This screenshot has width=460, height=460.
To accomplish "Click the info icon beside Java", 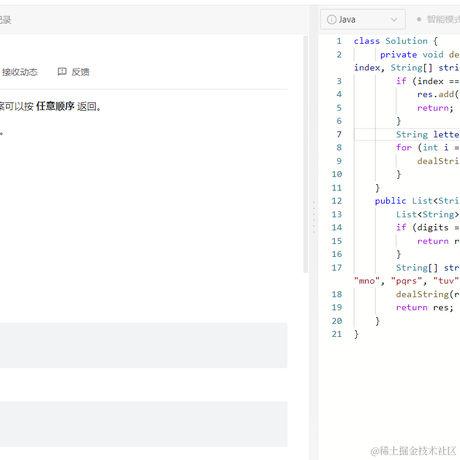I will [331, 20].
